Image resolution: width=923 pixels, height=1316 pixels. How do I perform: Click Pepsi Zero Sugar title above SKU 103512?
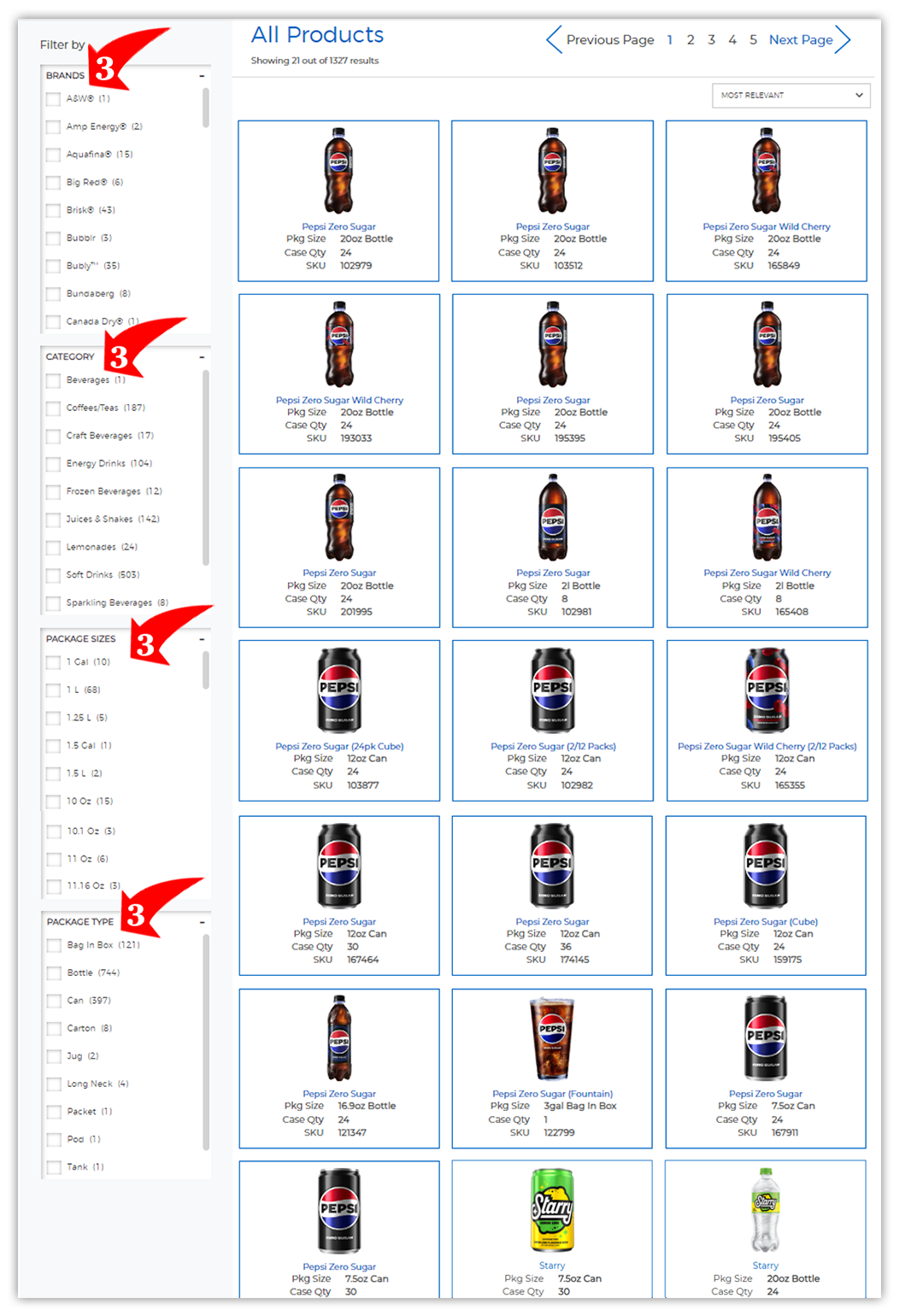[x=553, y=227]
